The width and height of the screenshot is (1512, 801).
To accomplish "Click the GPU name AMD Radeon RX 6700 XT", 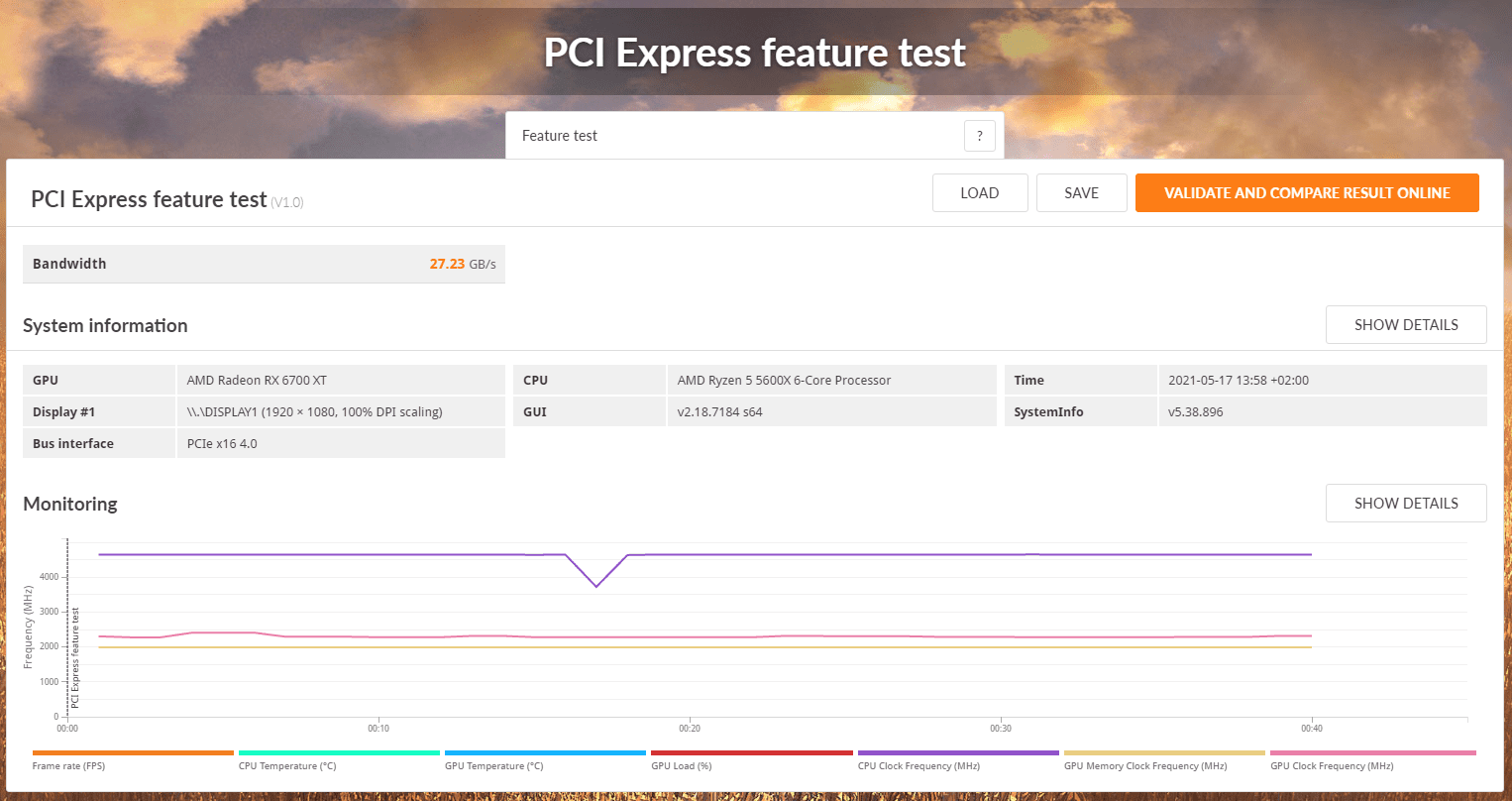I will (257, 381).
